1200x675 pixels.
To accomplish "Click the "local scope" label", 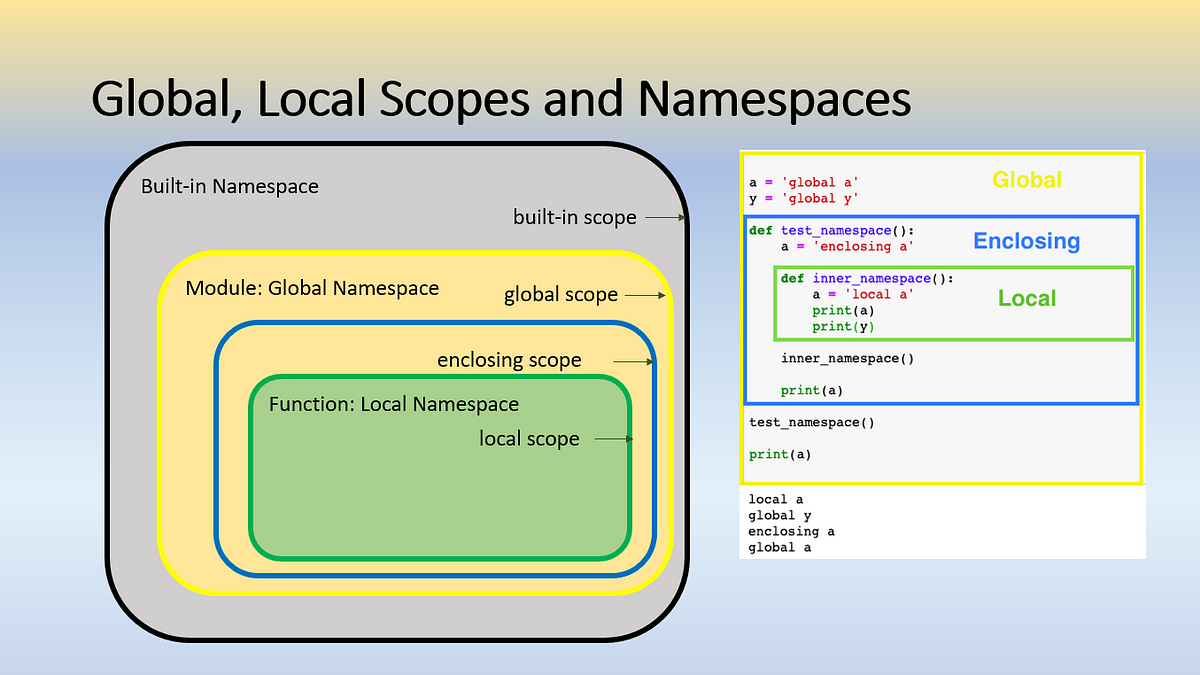I will point(529,439).
